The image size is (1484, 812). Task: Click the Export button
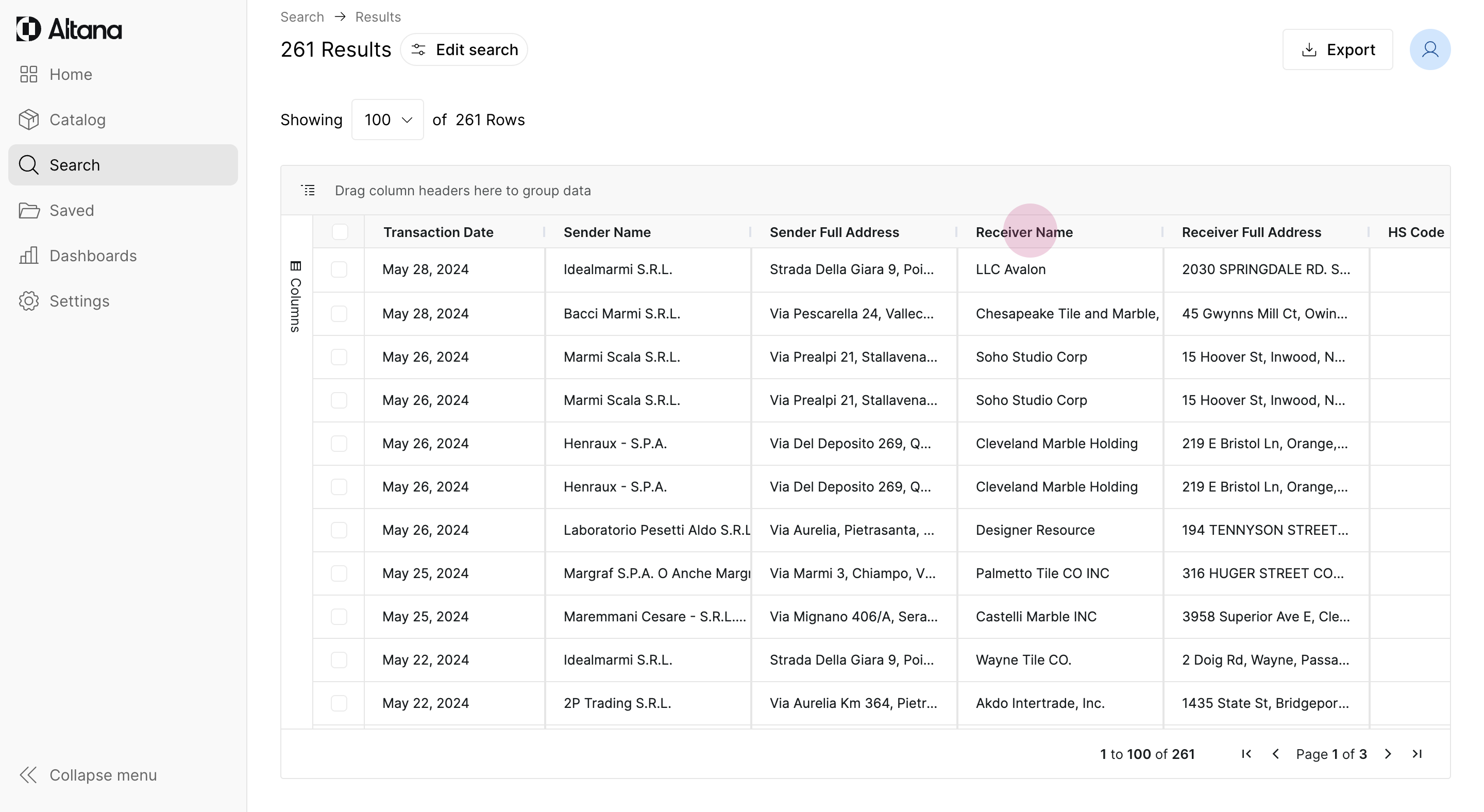click(1338, 49)
